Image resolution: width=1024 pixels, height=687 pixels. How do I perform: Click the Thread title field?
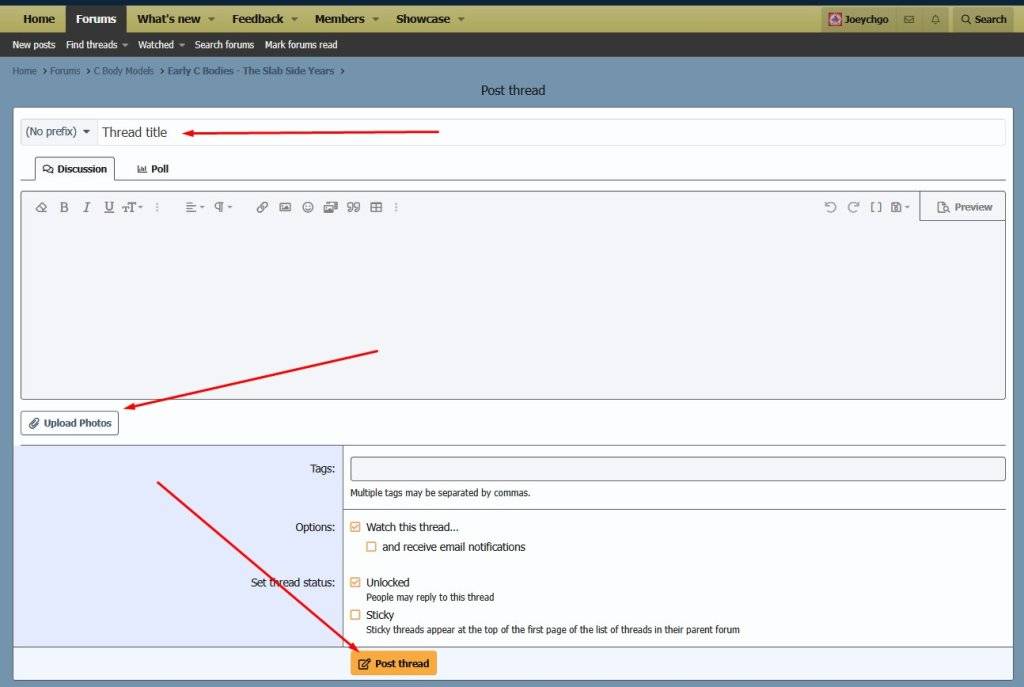(x=550, y=132)
